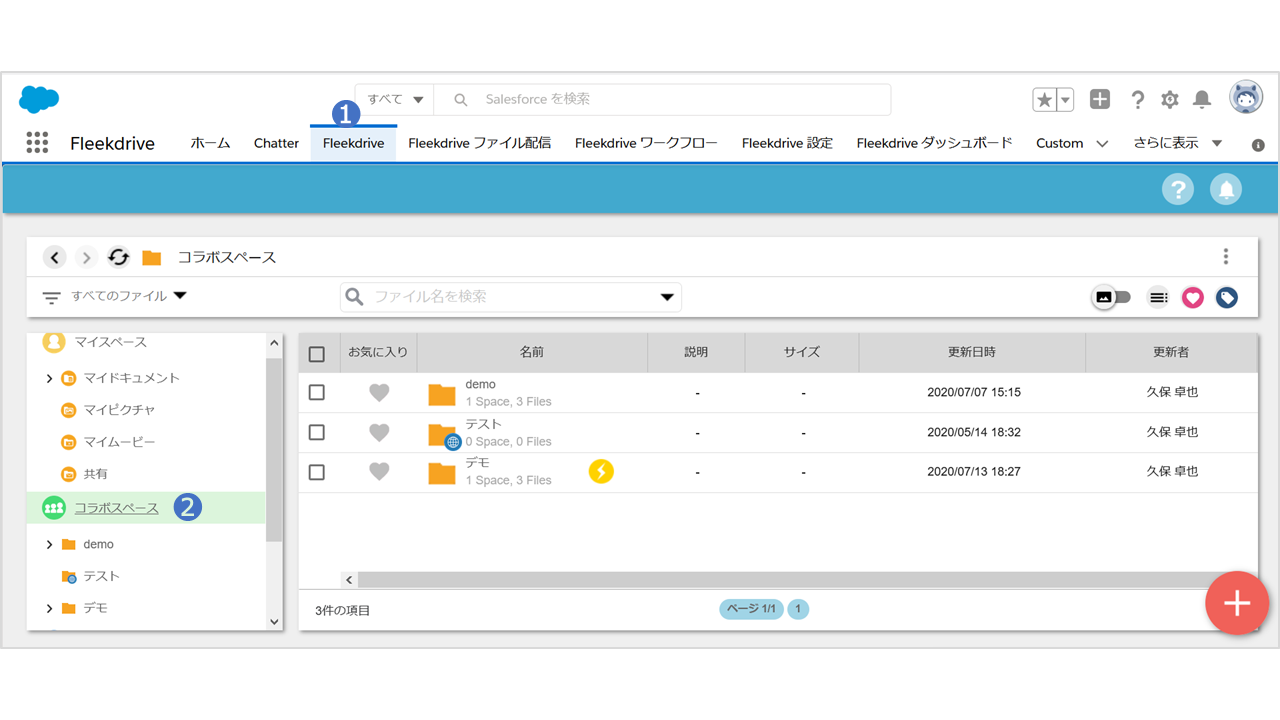Click the Fleekdrive help circle icon

[x=1178, y=189]
